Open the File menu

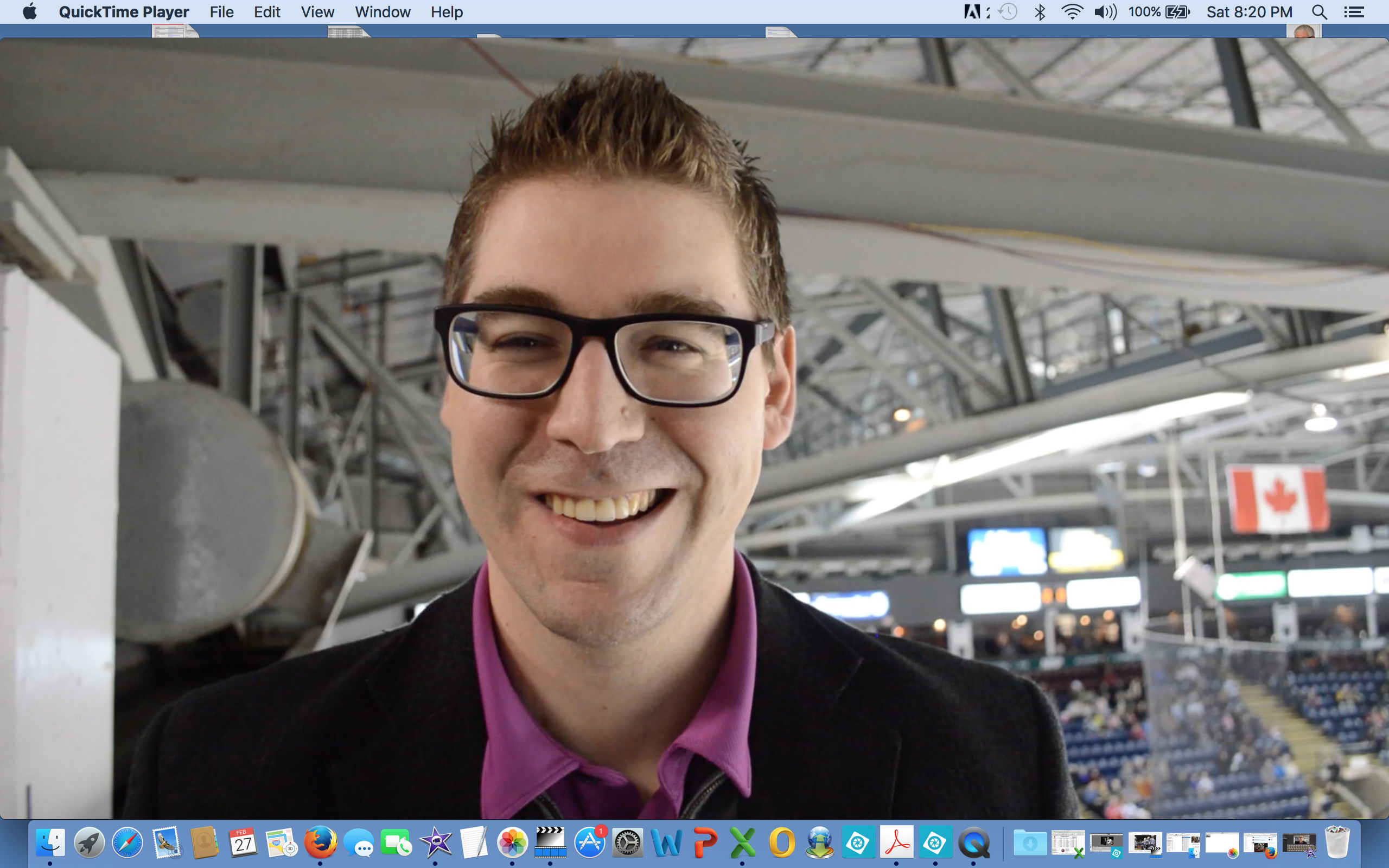221,12
